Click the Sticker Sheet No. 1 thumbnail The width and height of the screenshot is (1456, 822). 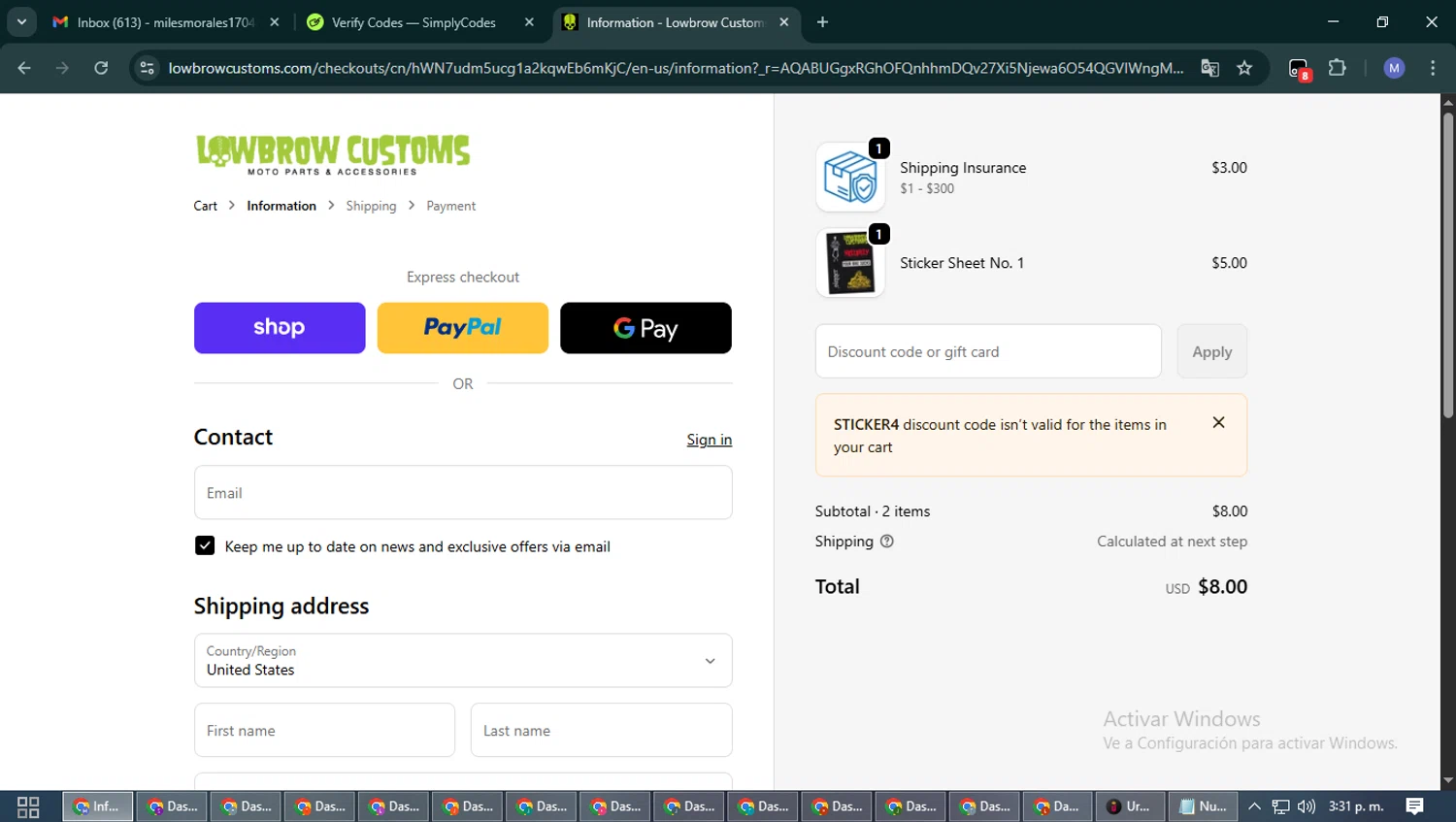850,263
